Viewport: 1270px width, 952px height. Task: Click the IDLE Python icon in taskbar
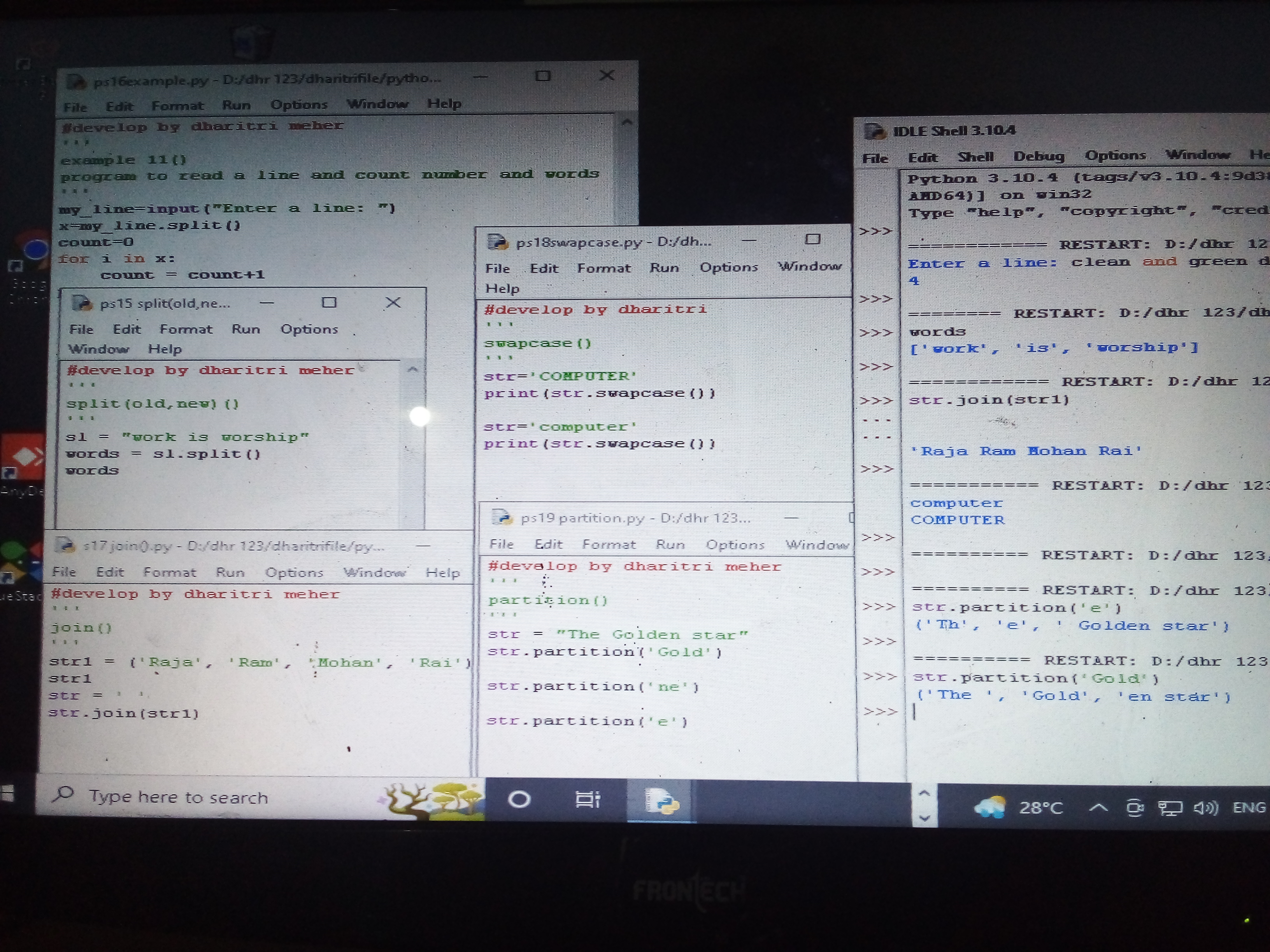pos(661,800)
